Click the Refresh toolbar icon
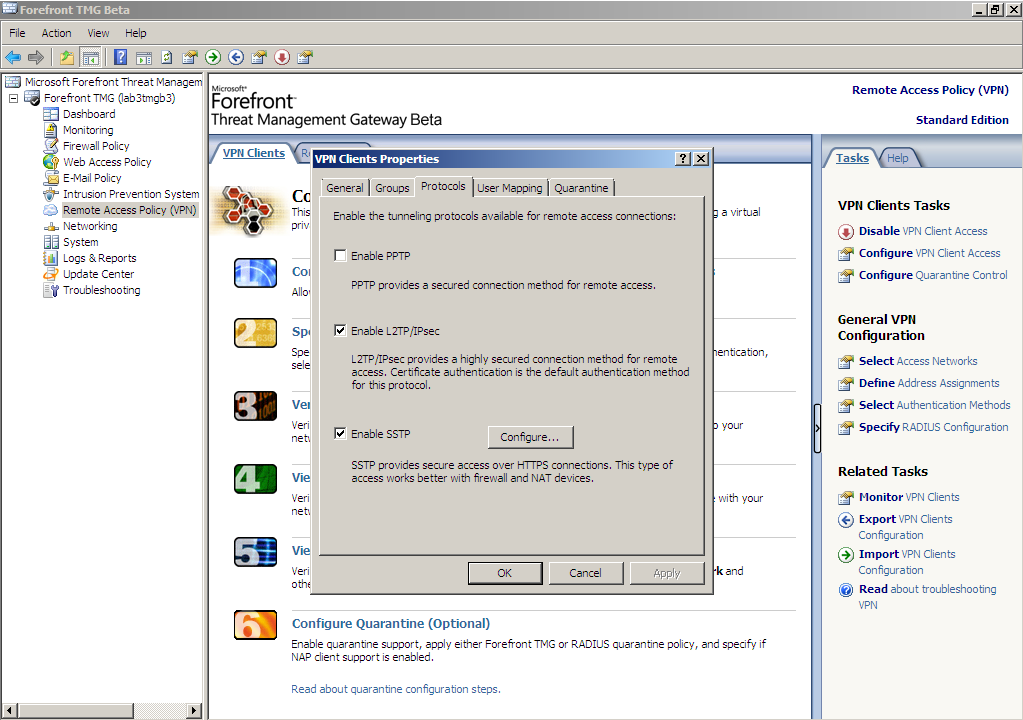This screenshot has height=720, width=1023. coord(167,57)
